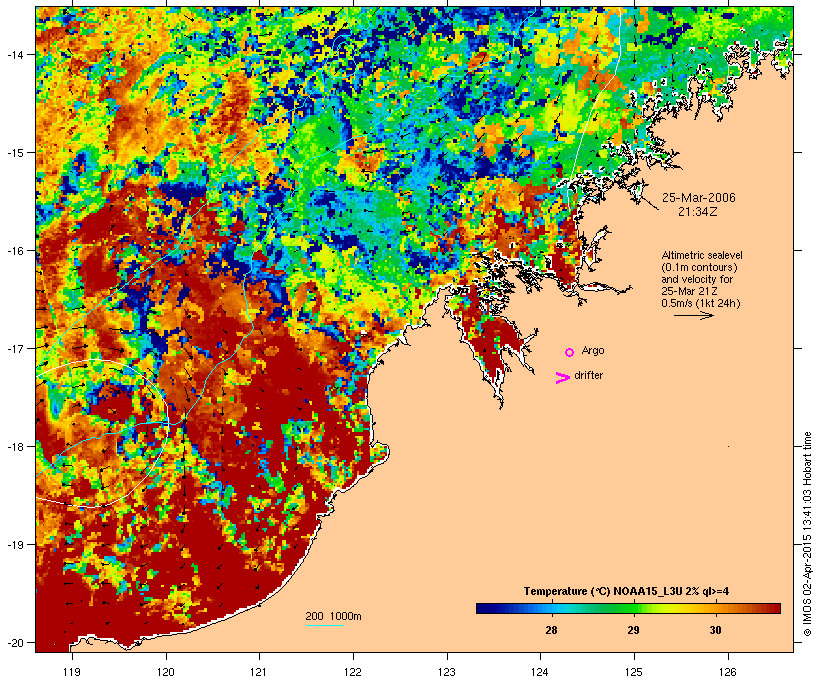Click the longitude axis label '126'
Screen dimensions: 820x680
pyautogui.click(x=728, y=672)
